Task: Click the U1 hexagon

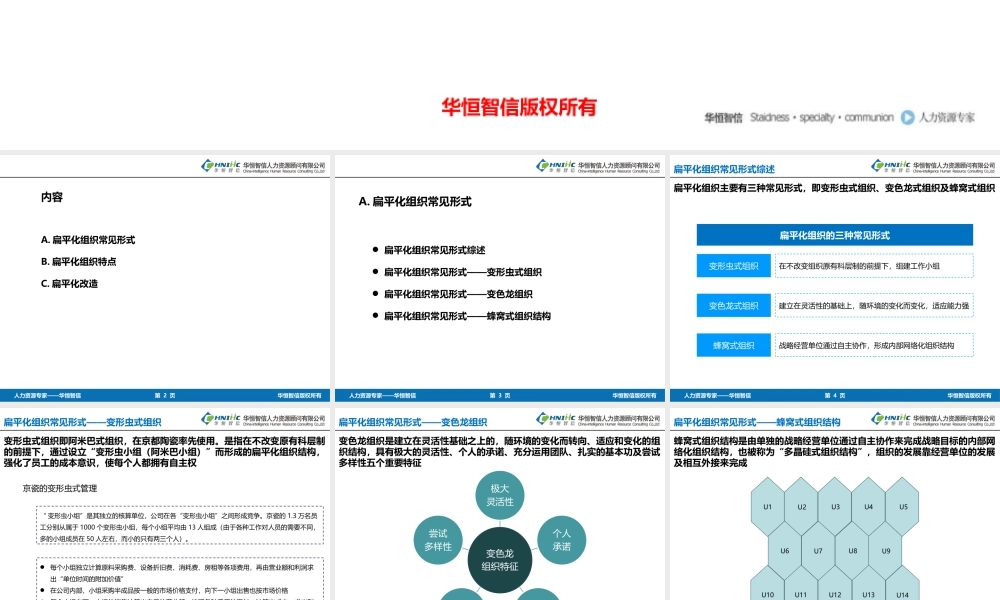Action: (768, 507)
